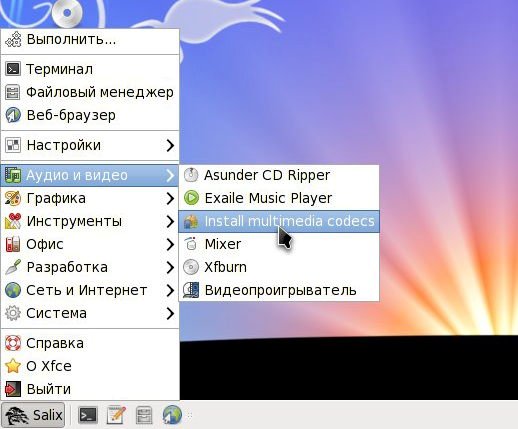
Task: Launch Веб-браузер from the menu
Action: 90,115
